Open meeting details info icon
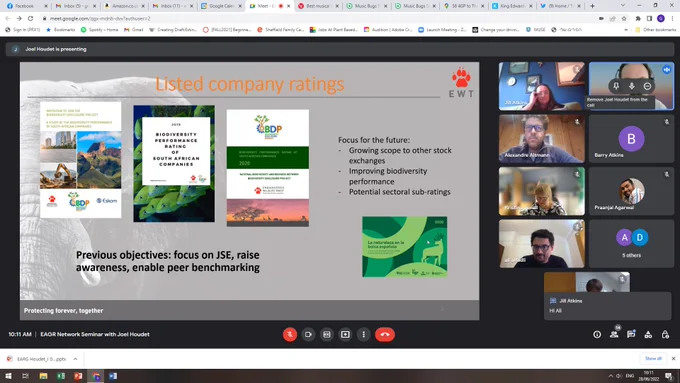 coord(597,334)
